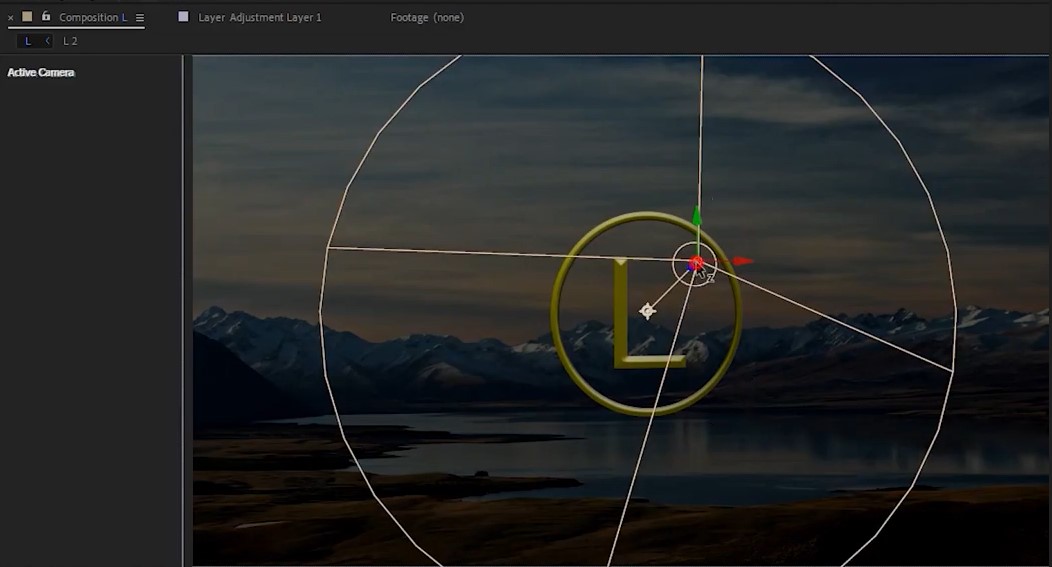Select L in the composition flow breadcrumb

28,41
